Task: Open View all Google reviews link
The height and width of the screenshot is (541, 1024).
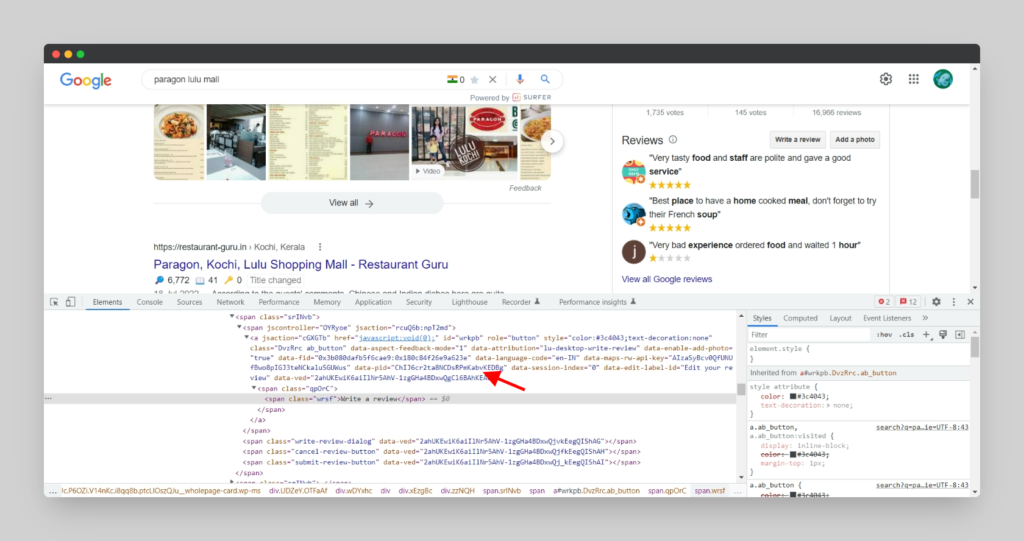Action: click(667, 279)
